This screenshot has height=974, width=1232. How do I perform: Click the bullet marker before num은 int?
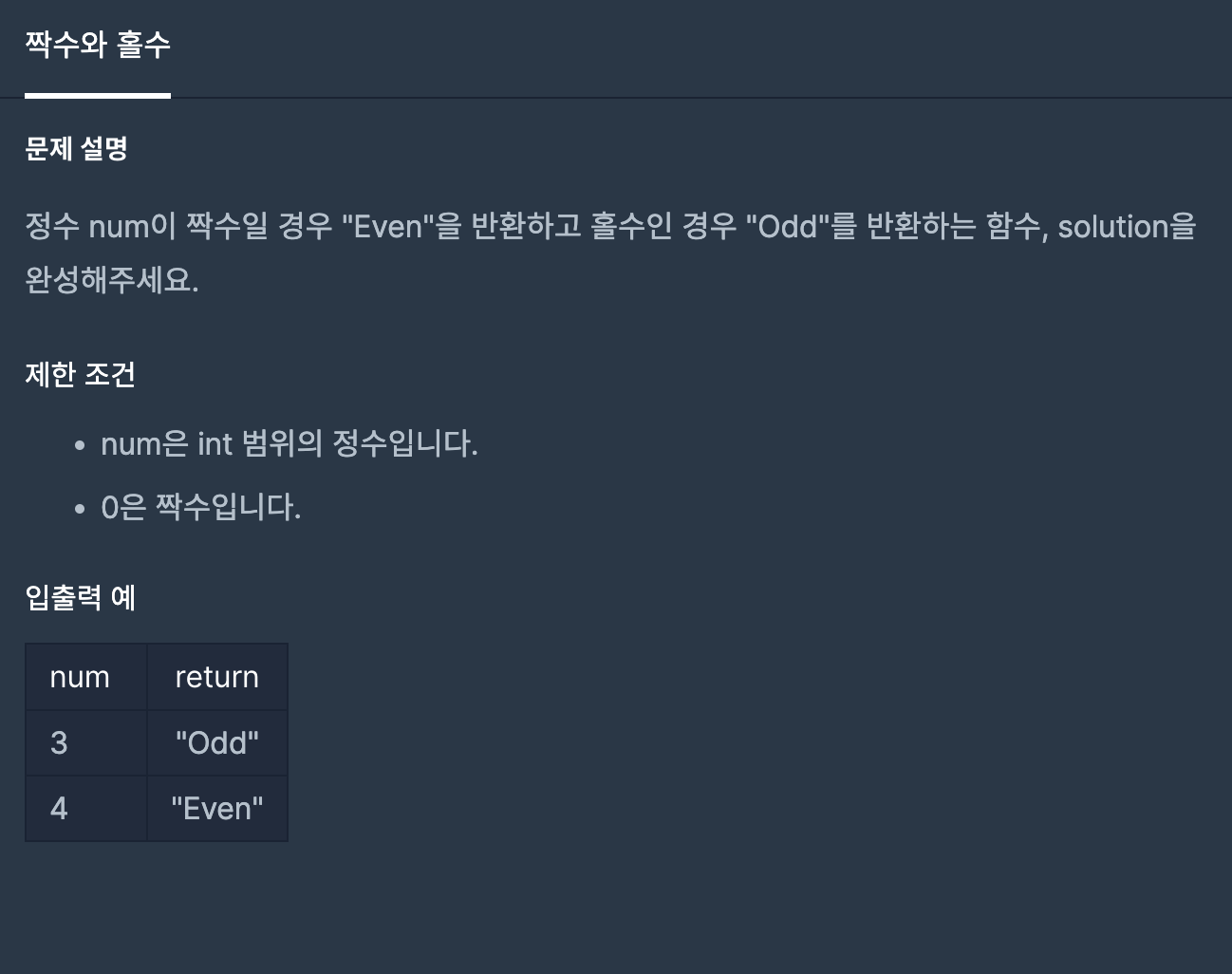[80, 444]
